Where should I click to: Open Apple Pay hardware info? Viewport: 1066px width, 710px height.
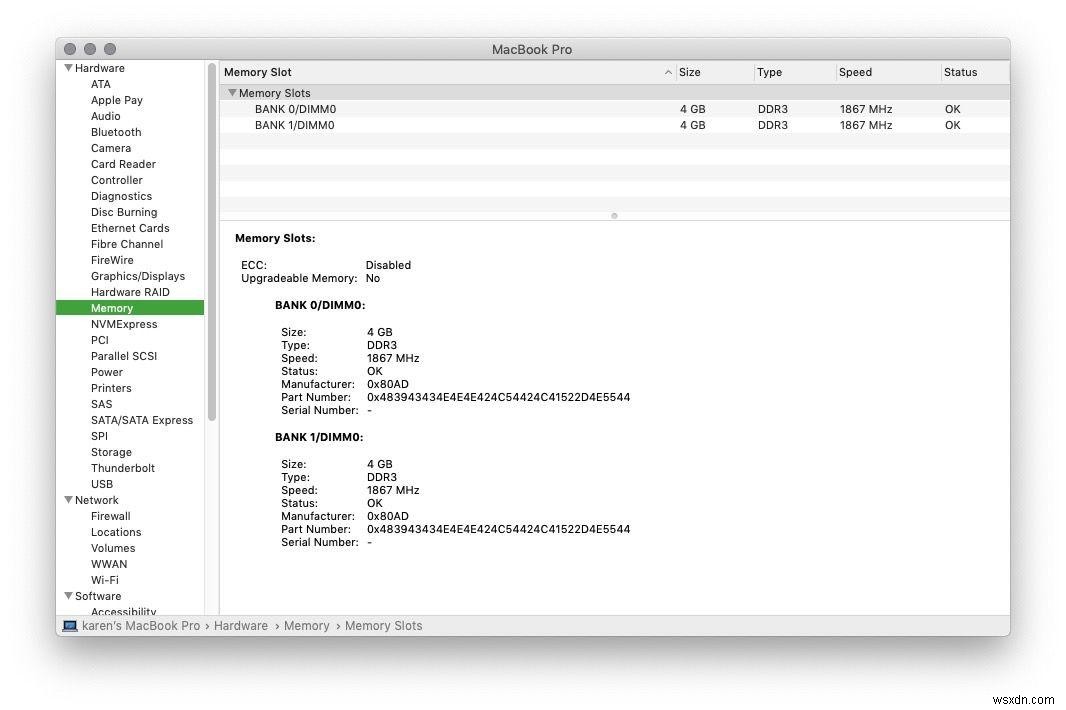click(117, 100)
